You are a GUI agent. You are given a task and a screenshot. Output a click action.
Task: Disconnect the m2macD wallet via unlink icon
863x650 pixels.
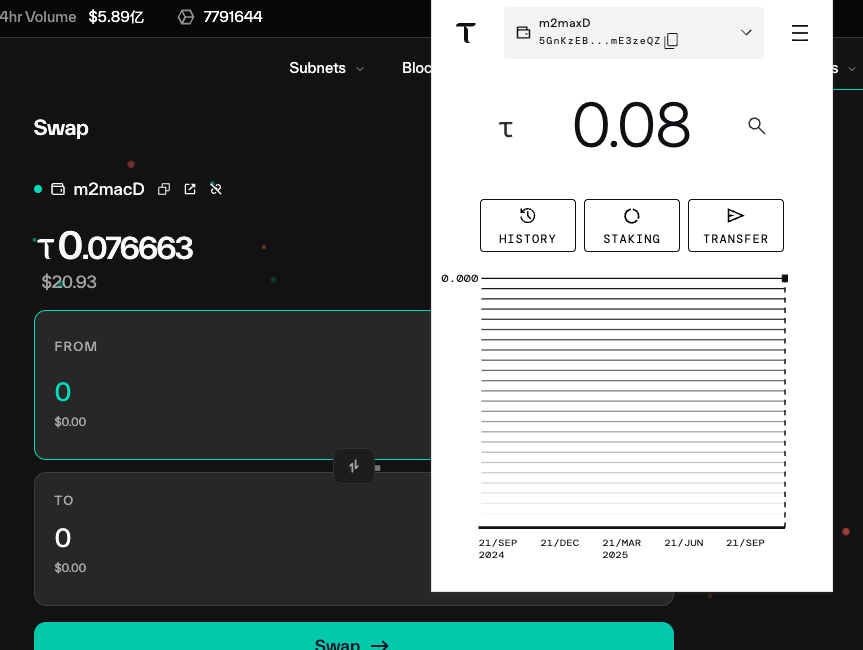pos(216,189)
